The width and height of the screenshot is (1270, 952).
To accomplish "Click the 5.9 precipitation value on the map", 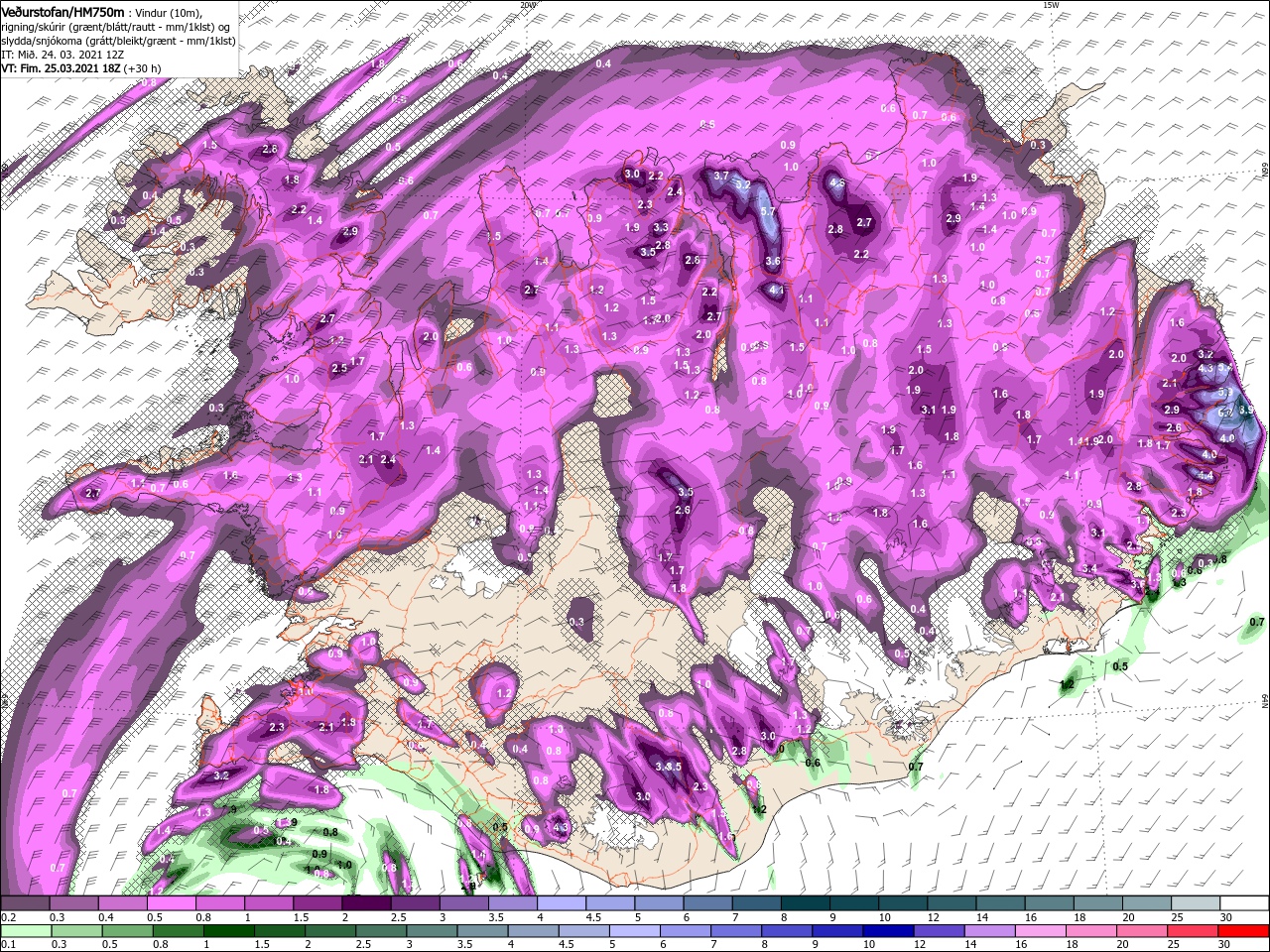I will point(1225,392).
